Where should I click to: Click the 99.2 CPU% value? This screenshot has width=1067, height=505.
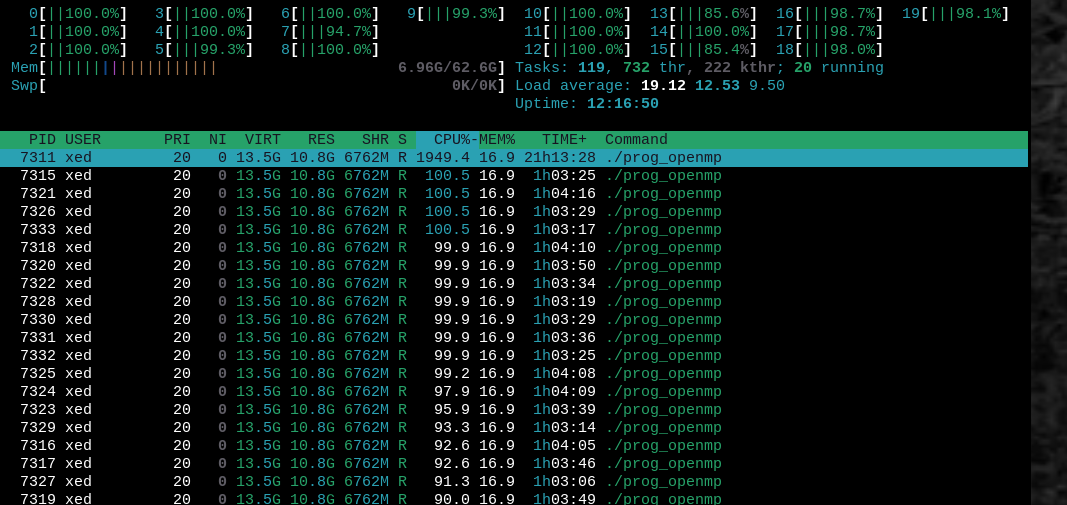click(452, 374)
